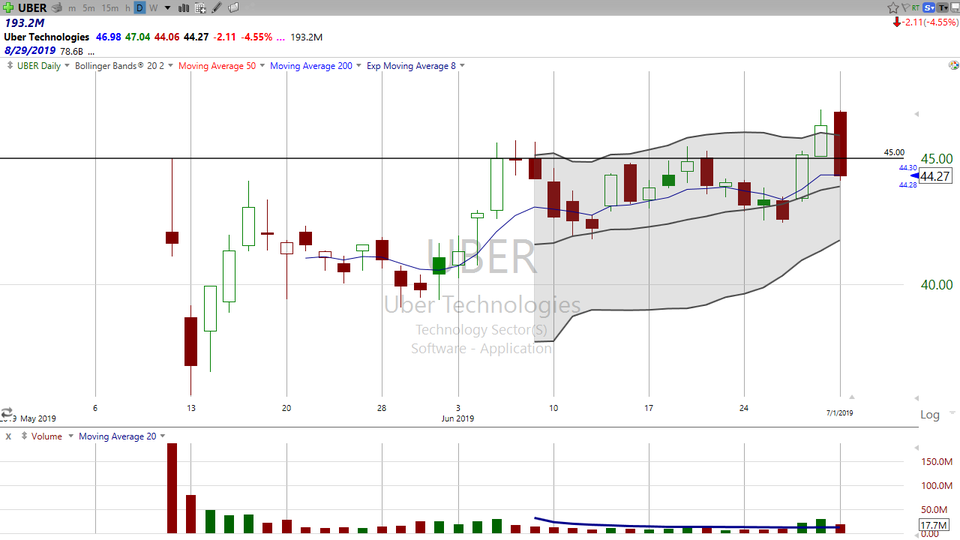Viewport: 960px width, 540px height.
Task: Click the bar chart style icon
Action: (x=183, y=8)
